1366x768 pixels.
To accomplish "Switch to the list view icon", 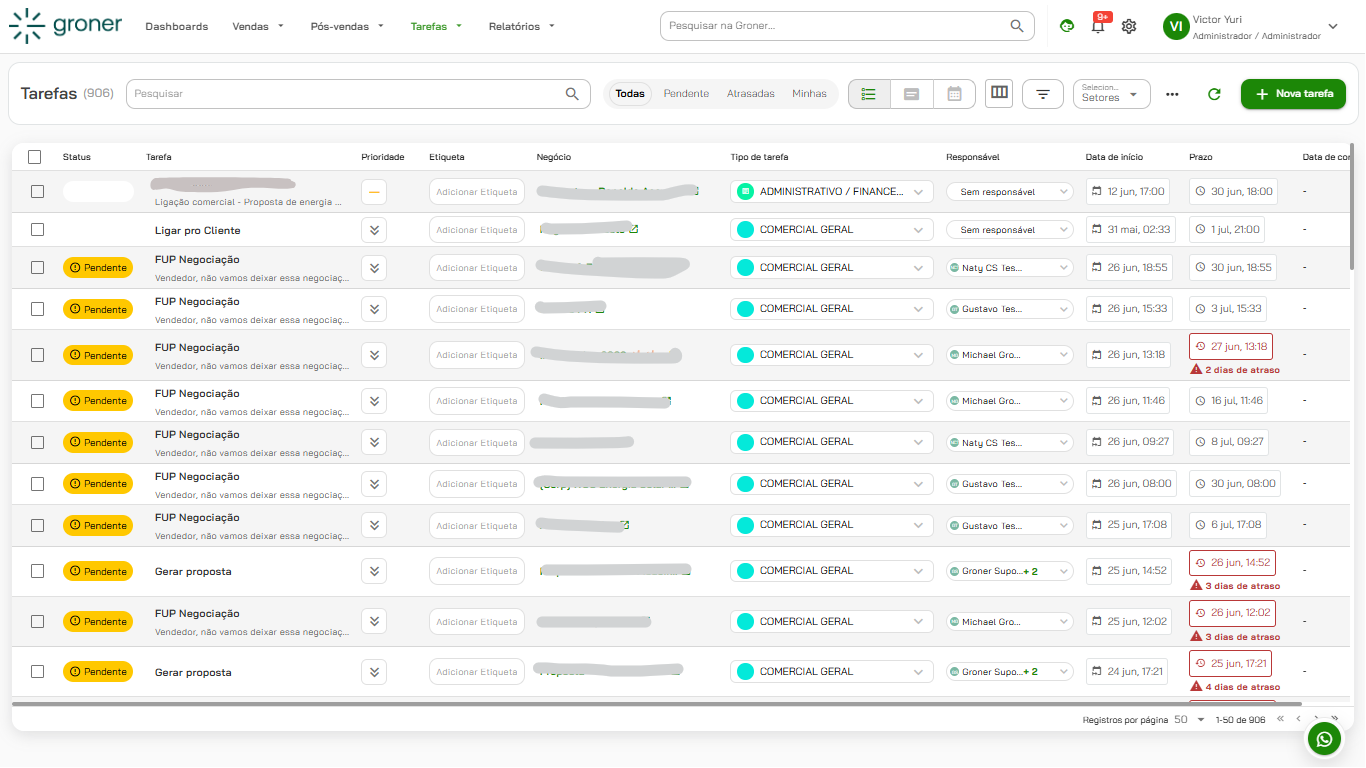I will click(x=869, y=94).
